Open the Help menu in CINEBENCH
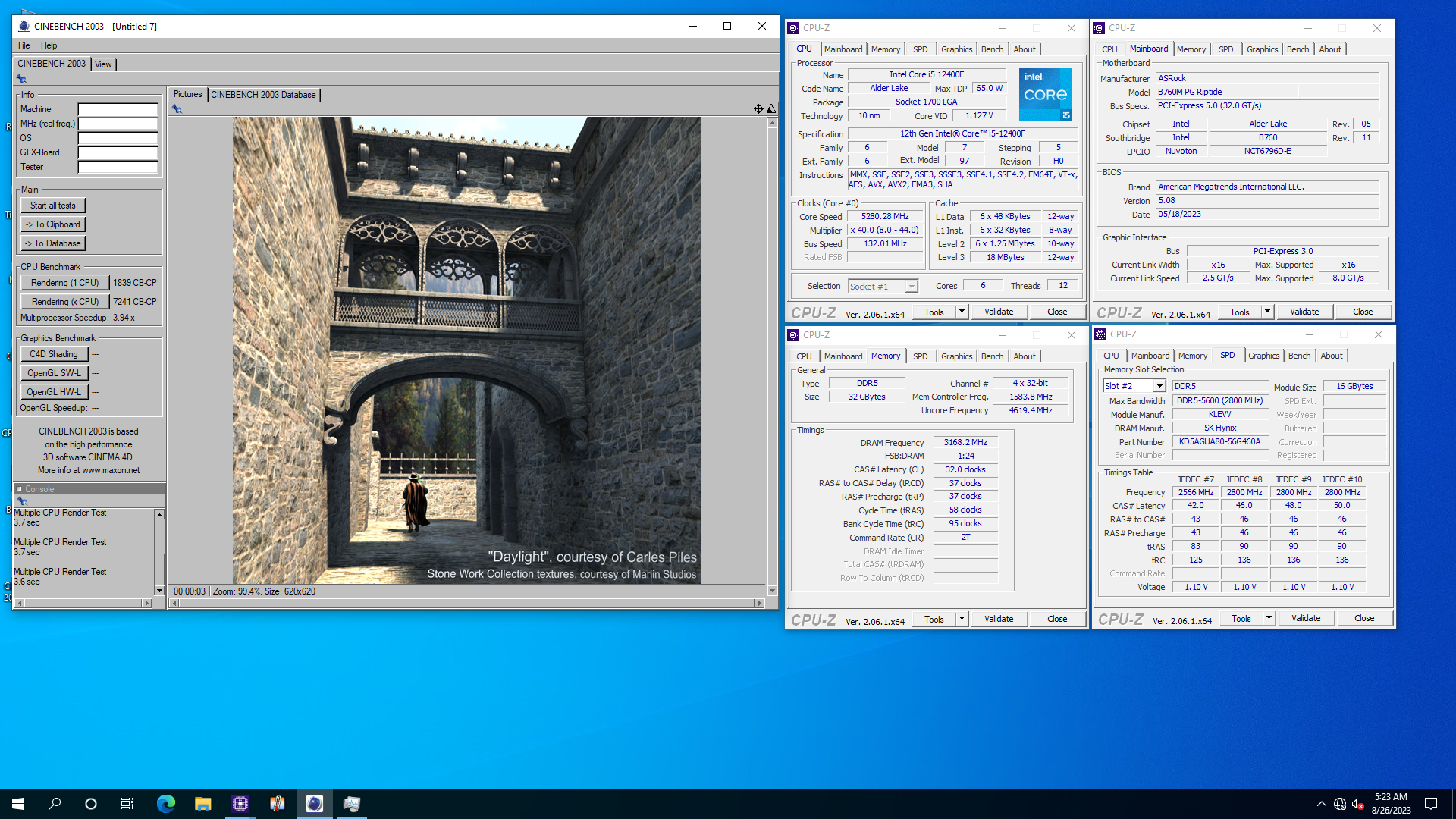The height and width of the screenshot is (819, 1456). [49, 45]
